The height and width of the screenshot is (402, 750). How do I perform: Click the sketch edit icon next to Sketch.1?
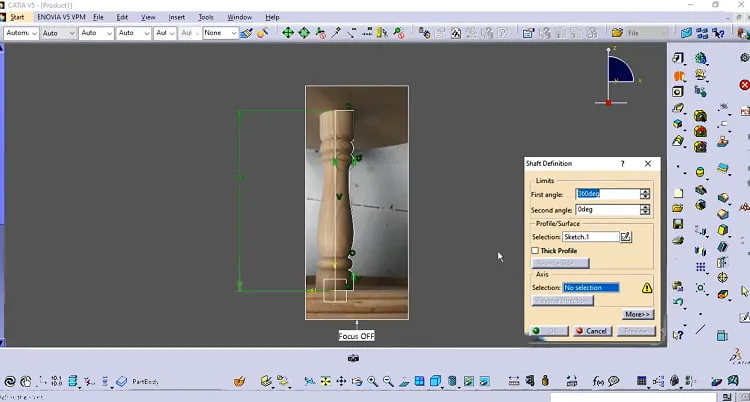point(626,237)
